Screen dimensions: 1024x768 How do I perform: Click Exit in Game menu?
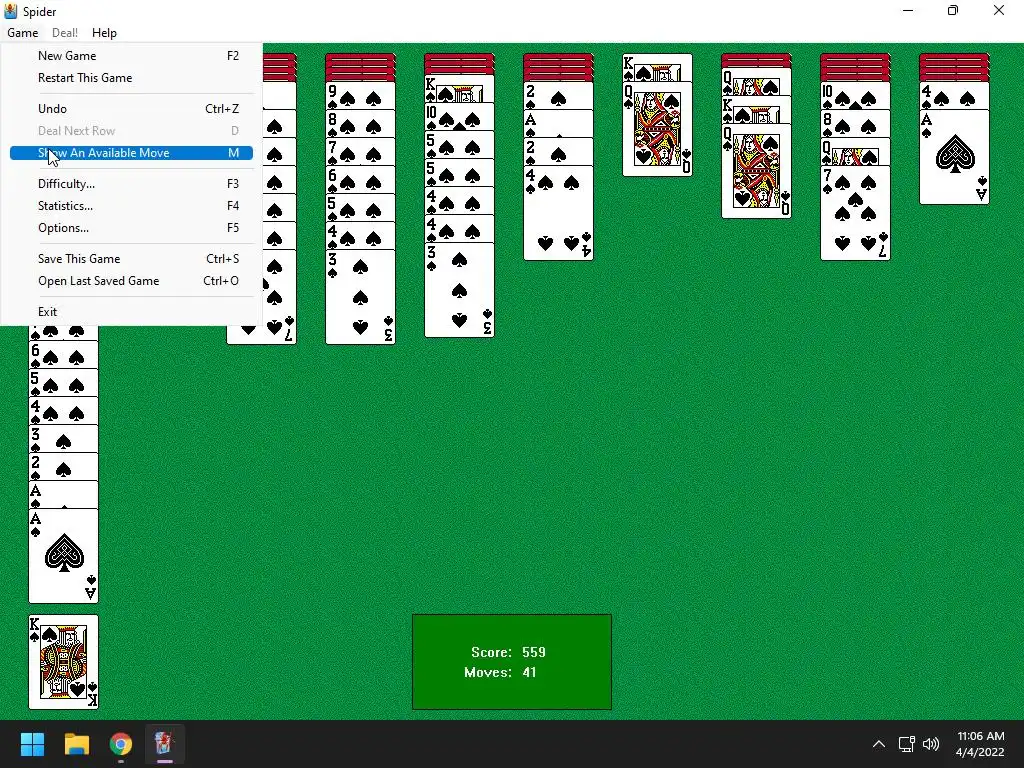(x=131, y=312)
